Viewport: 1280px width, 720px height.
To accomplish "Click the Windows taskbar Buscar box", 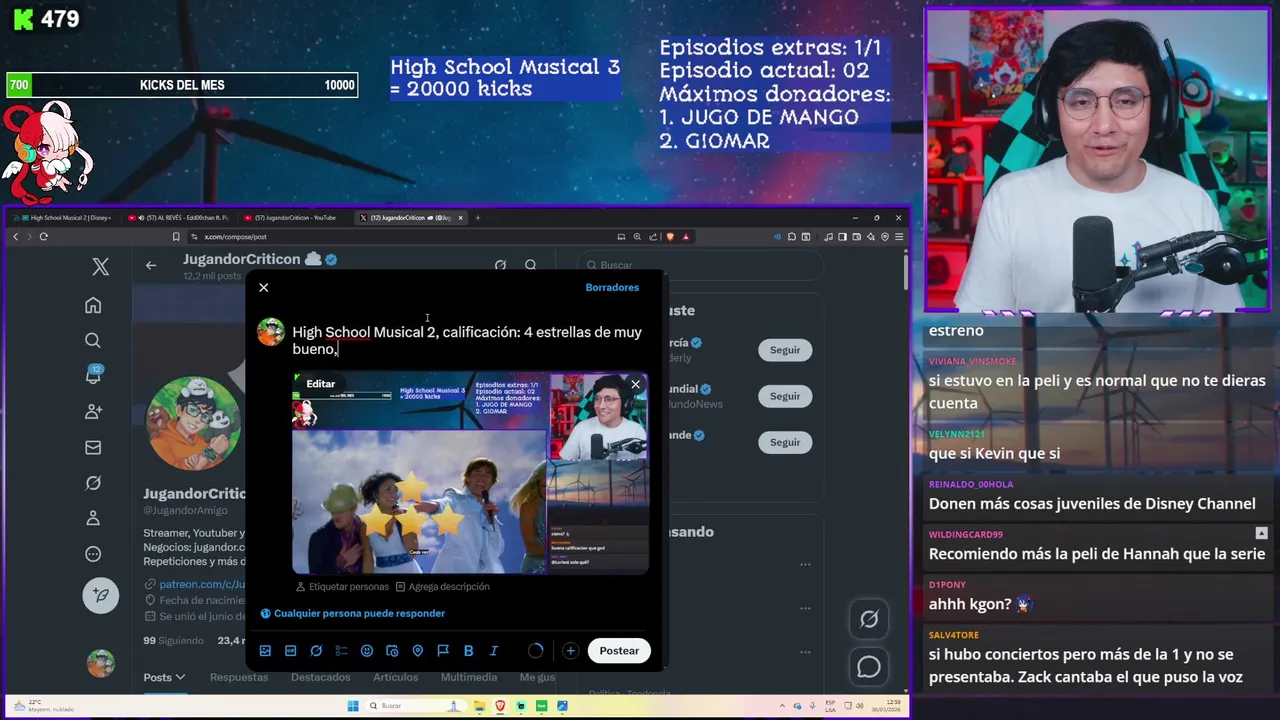I will click(415, 706).
